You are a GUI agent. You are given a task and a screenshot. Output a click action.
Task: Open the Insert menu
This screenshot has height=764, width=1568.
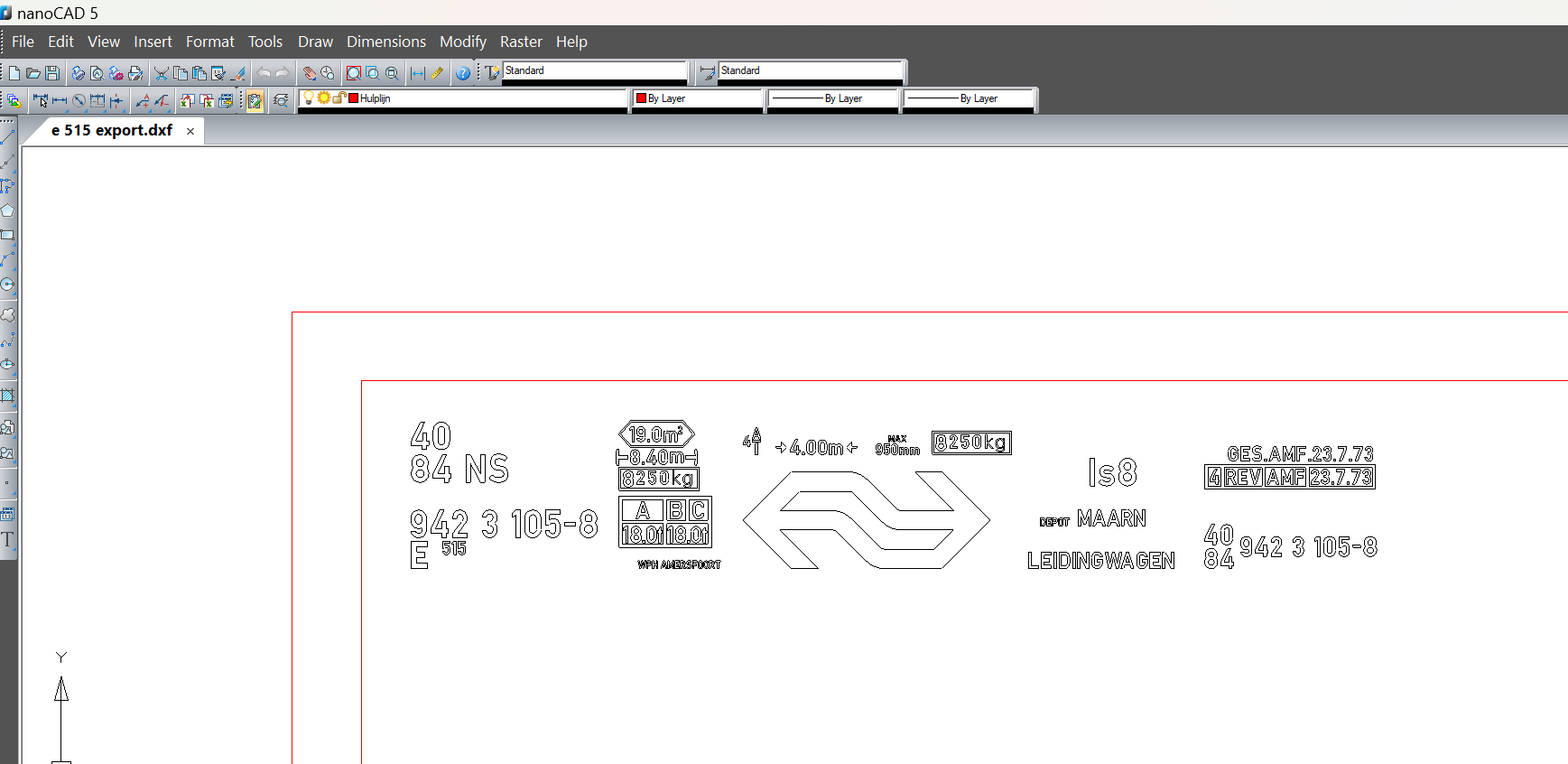point(153,42)
